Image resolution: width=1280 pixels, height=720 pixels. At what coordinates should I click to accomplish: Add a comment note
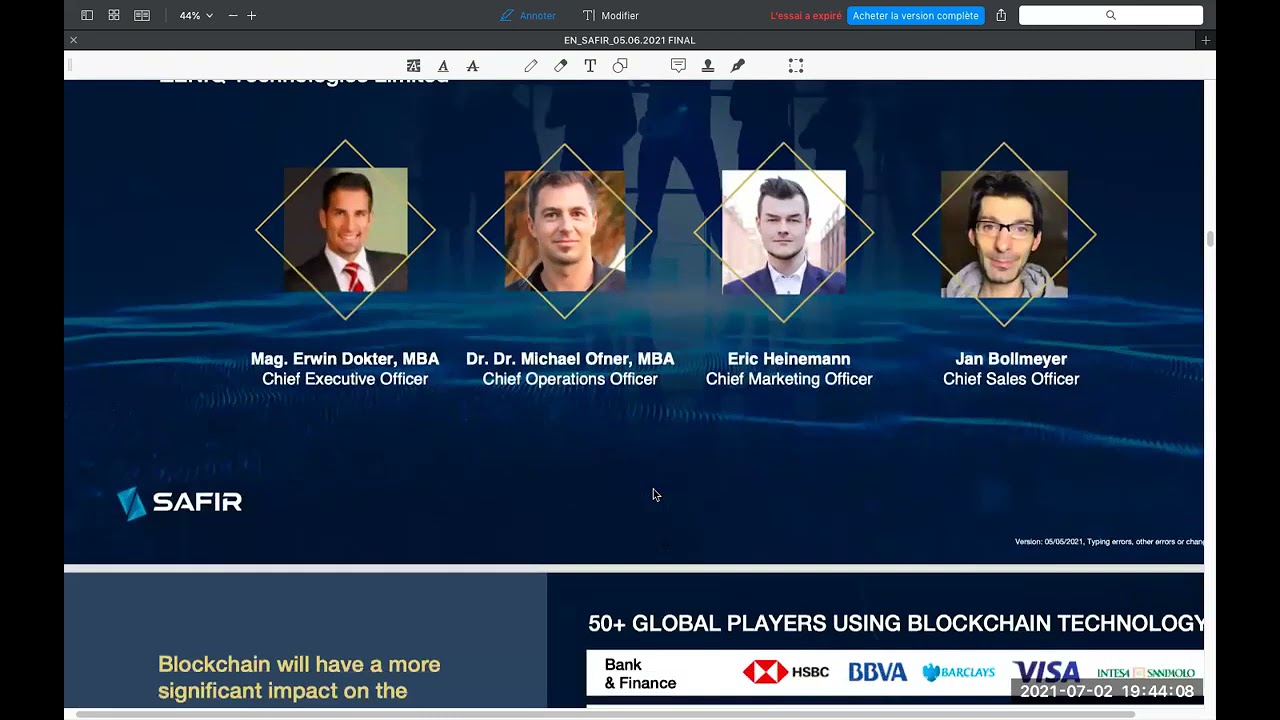[x=678, y=66]
